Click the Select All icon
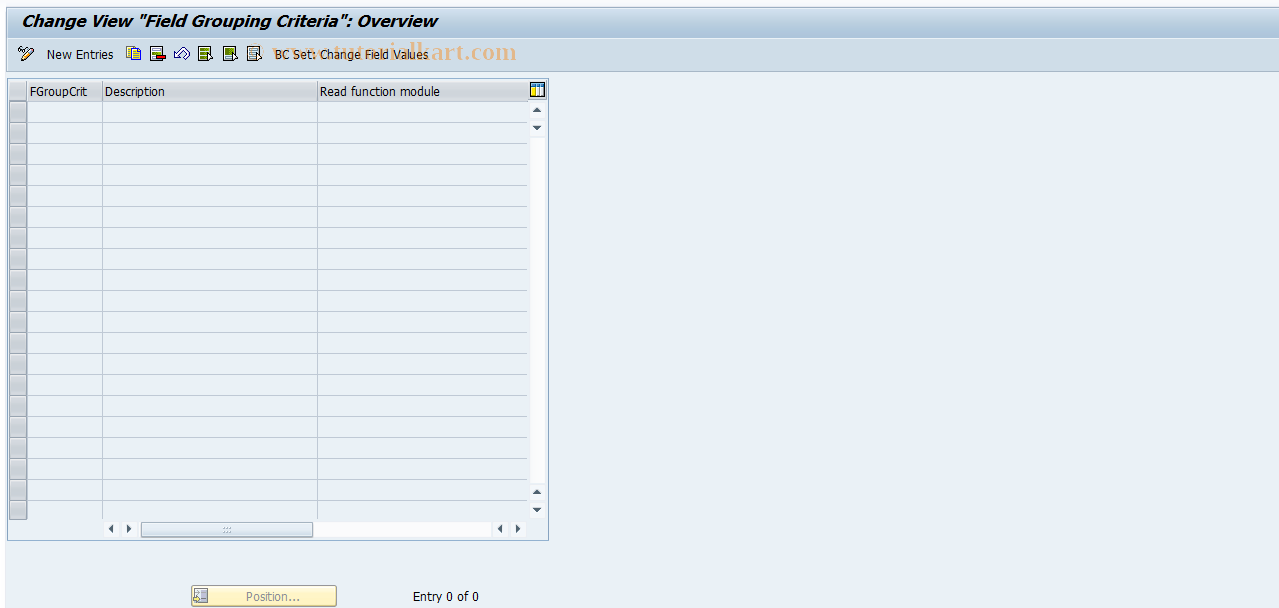 click(206, 54)
